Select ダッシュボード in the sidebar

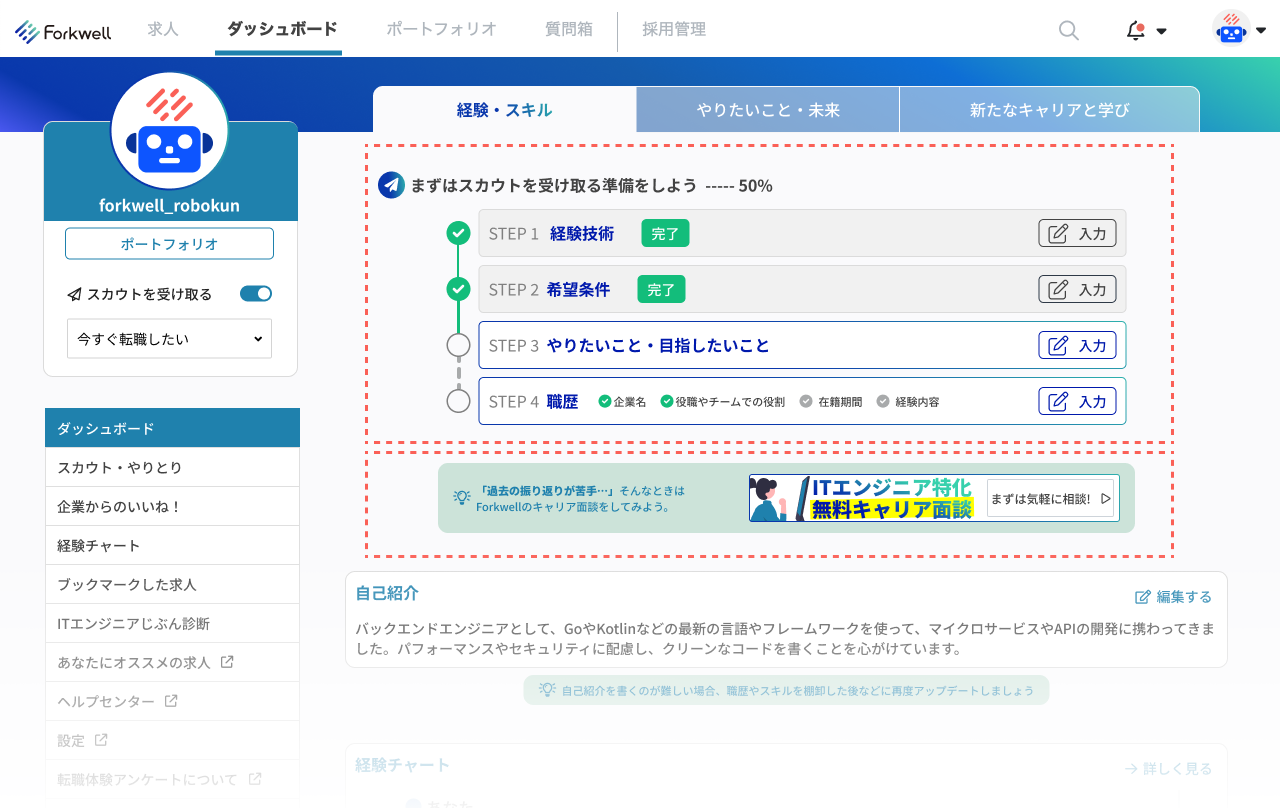point(172,428)
